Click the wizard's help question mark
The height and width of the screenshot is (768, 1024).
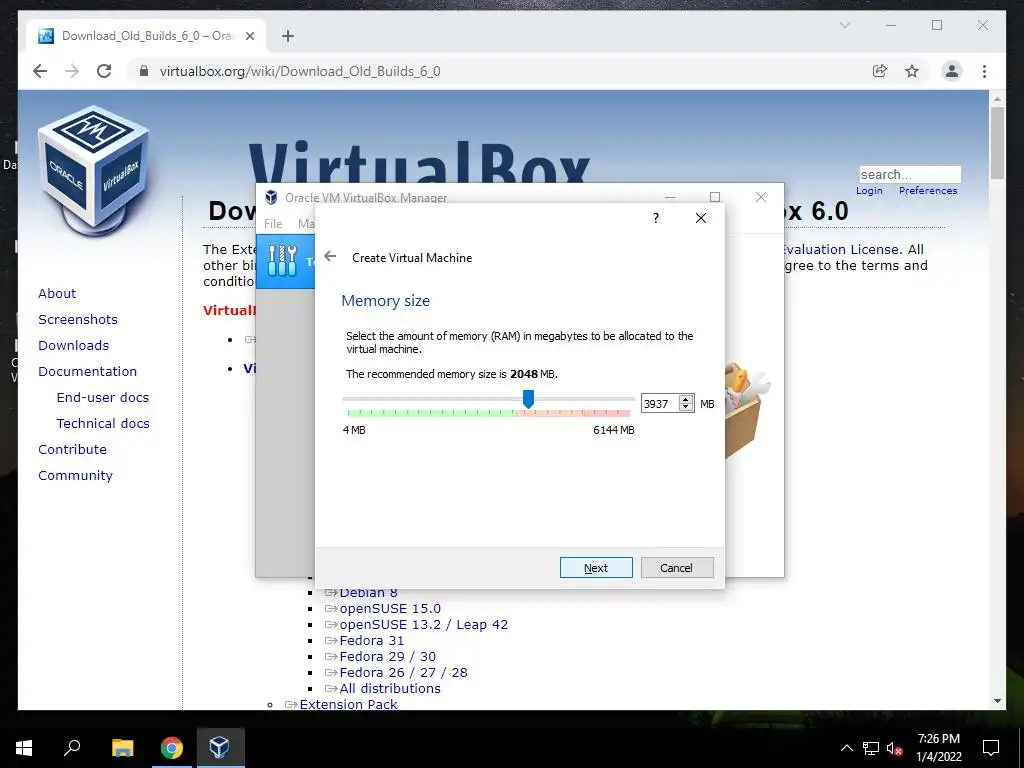tap(656, 218)
